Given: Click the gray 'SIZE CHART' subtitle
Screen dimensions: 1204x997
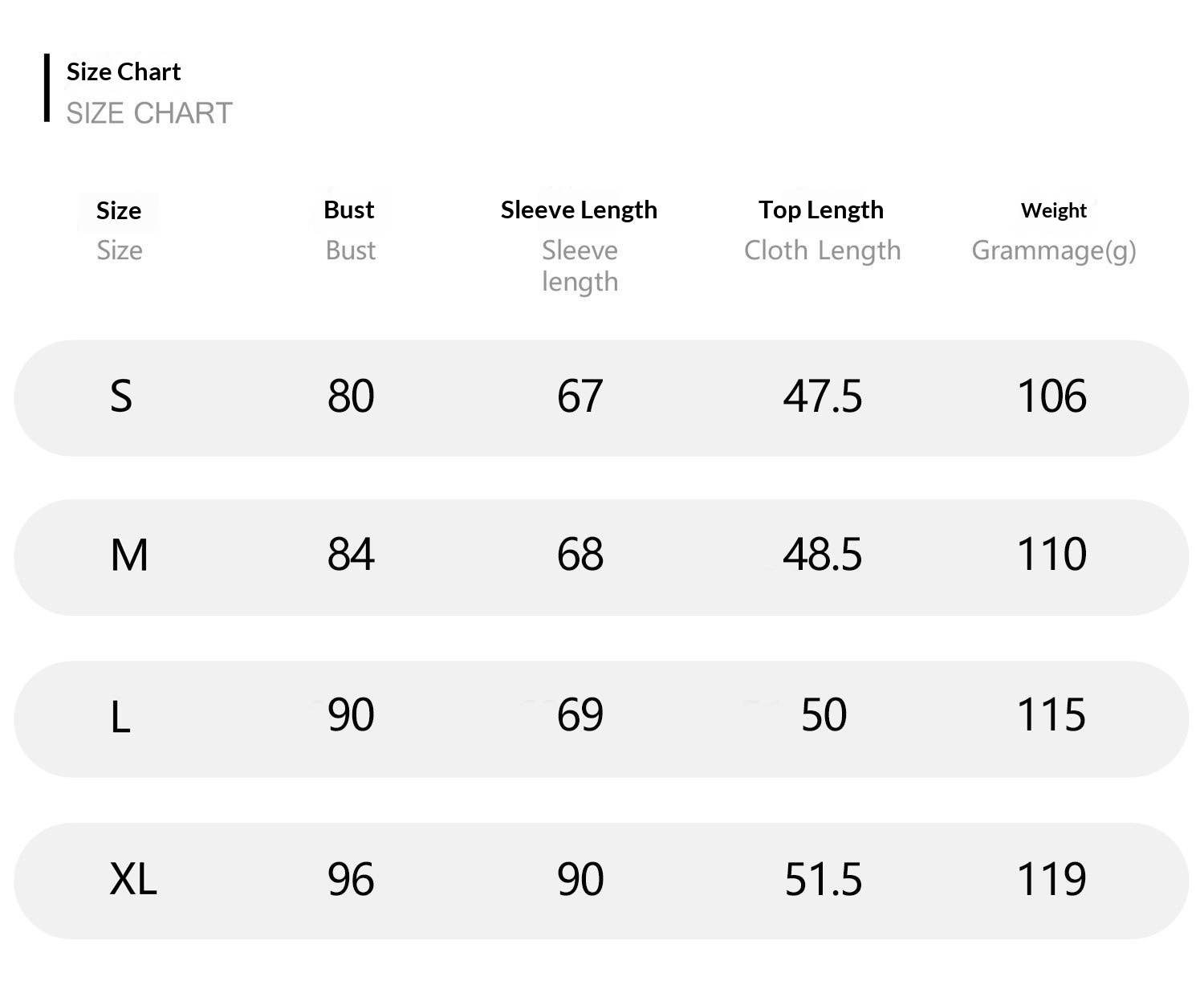Looking at the screenshot, I should (x=149, y=113).
